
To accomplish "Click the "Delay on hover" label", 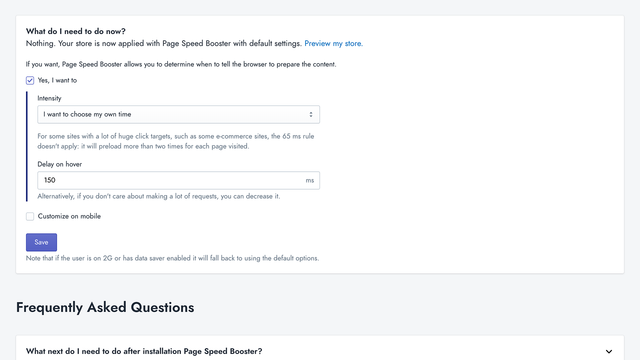I will (60, 164).
